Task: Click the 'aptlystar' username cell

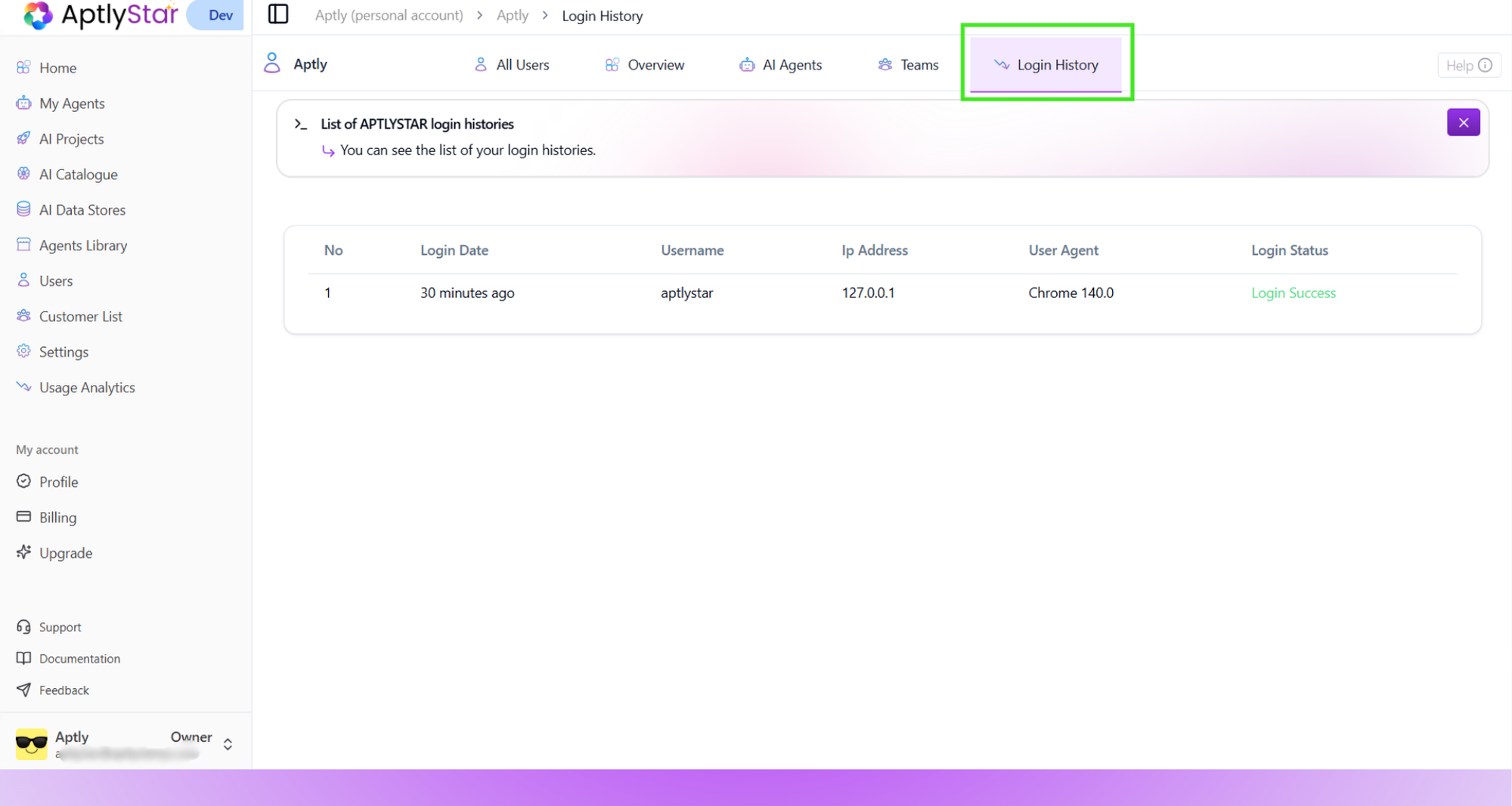Action: click(x=686, y=293)
